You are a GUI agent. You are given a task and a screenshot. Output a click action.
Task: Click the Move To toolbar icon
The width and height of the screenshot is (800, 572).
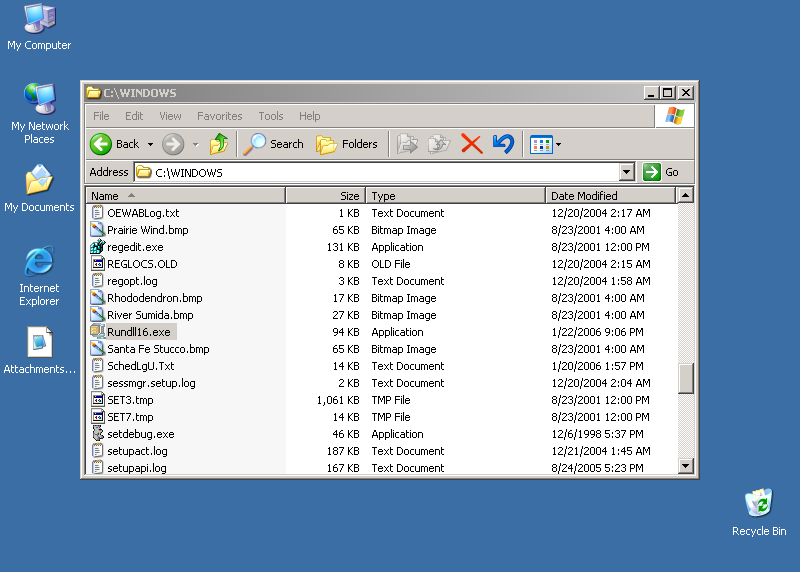[407, 144]
